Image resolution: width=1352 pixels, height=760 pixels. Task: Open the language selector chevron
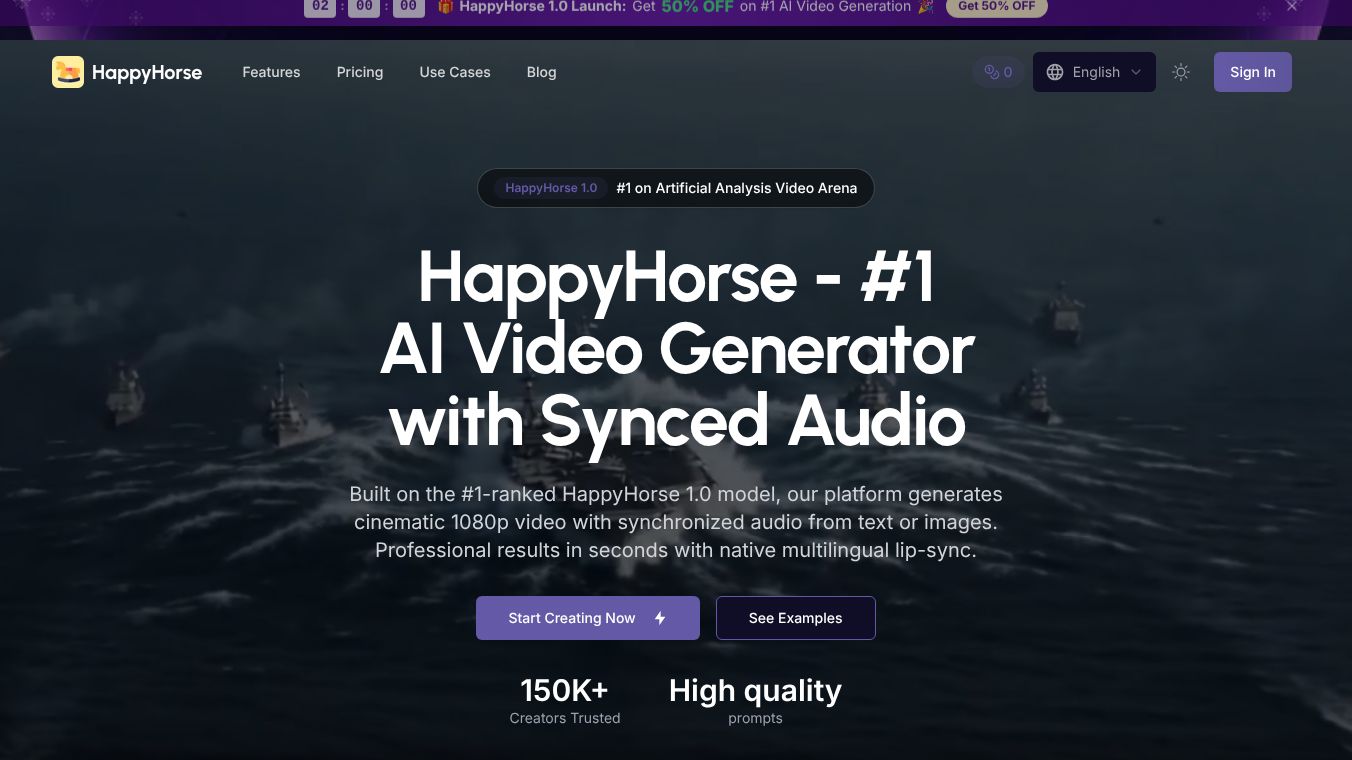coord(1136,72)
